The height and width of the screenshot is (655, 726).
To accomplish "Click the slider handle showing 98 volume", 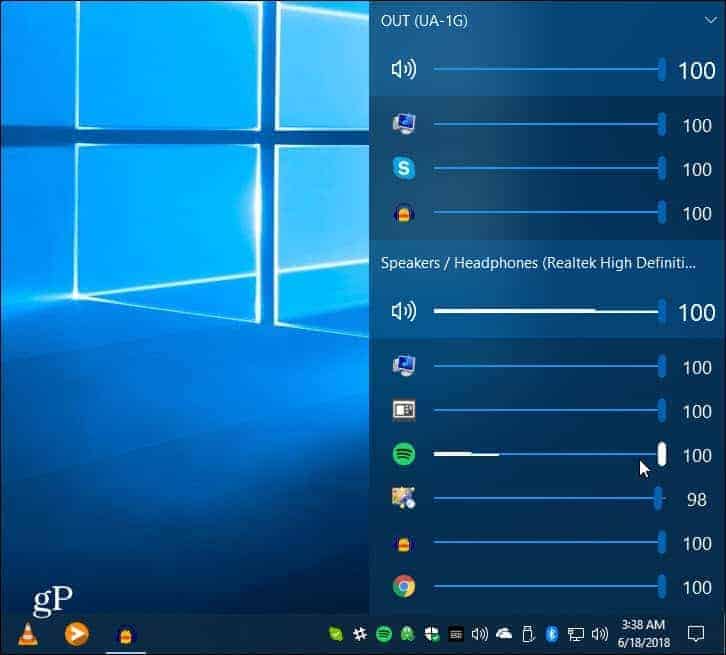I will pos(658,498).
